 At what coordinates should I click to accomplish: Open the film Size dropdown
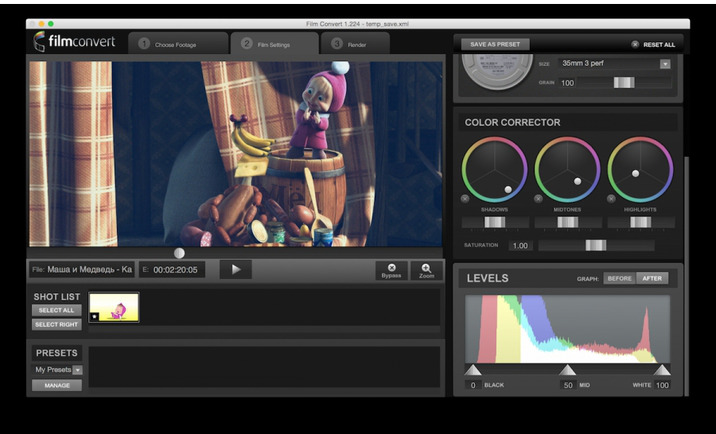click(x=665, y=64)
